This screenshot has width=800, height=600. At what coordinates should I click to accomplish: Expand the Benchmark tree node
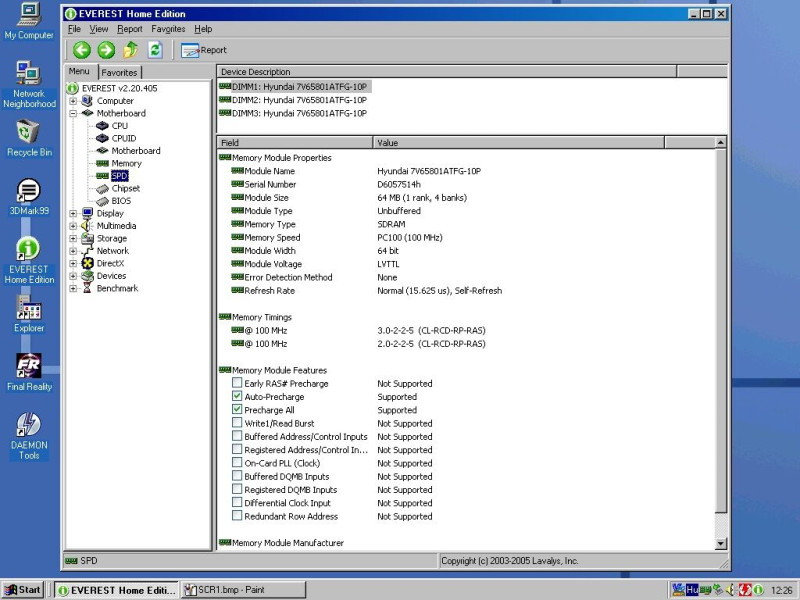[73, 288]
